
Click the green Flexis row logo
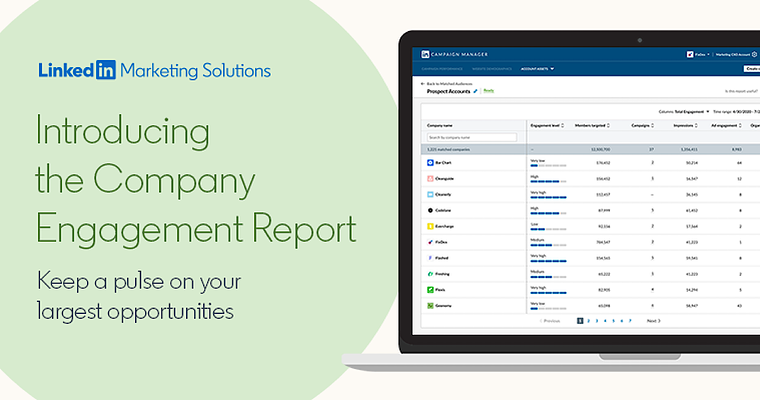click(430, 290)
